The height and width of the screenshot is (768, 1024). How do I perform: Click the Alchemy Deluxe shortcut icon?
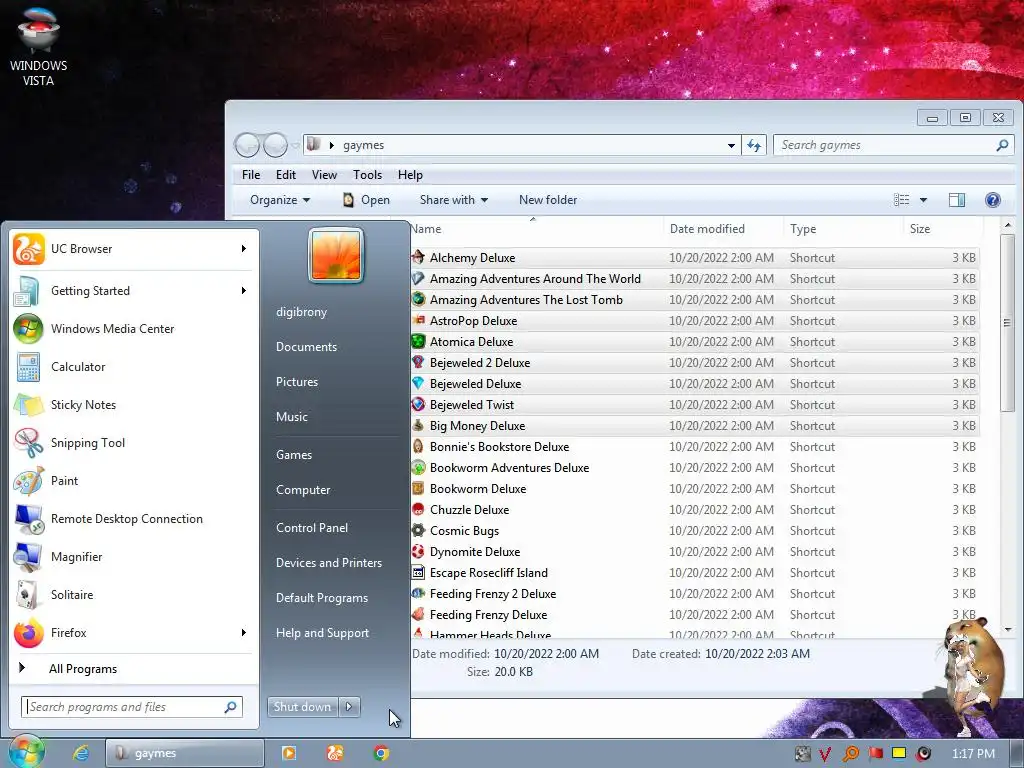(418, 257)
